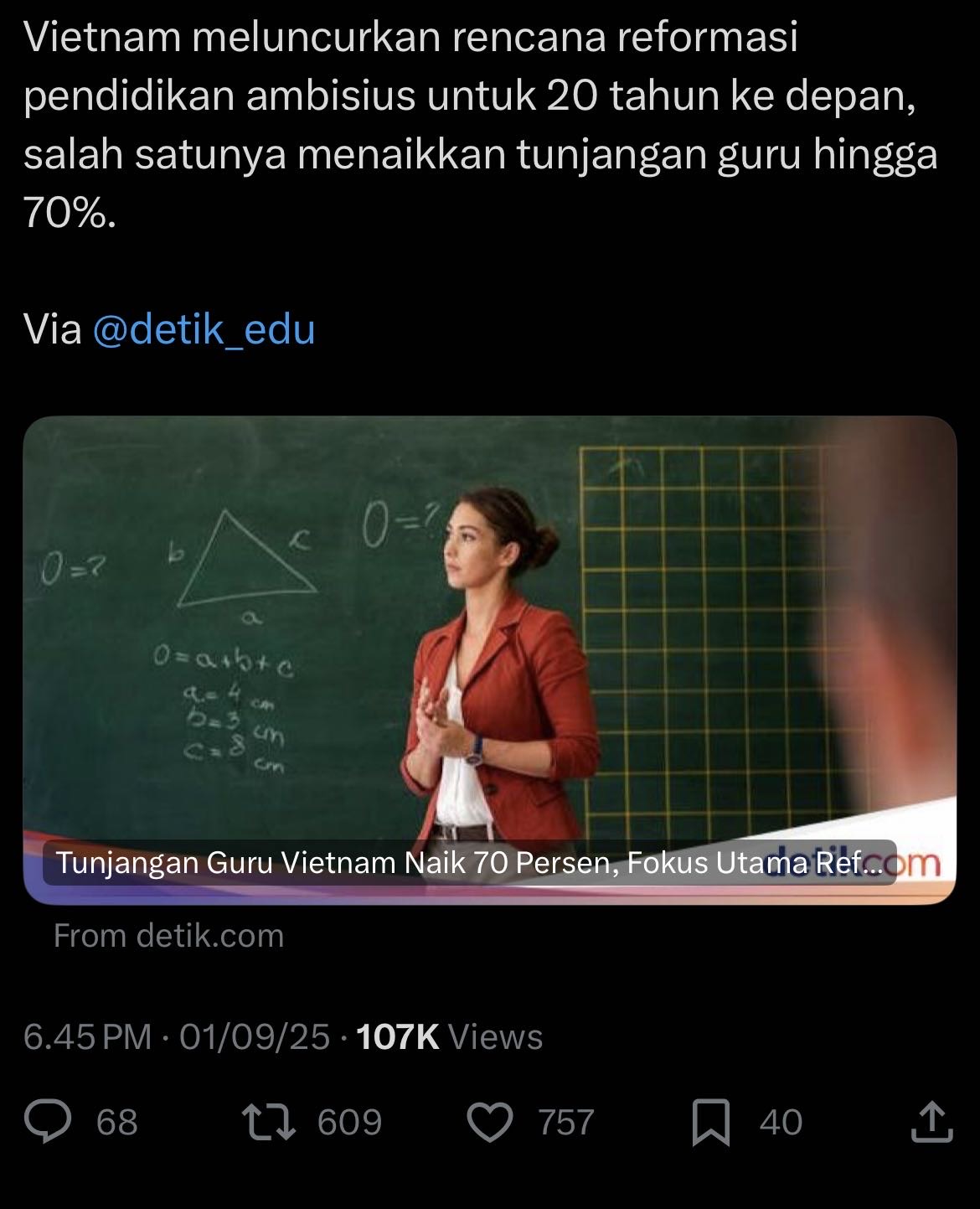Open the @detik_edu mention link
Viewport: 980px width, 1209px height.
(x=204, y=329)
